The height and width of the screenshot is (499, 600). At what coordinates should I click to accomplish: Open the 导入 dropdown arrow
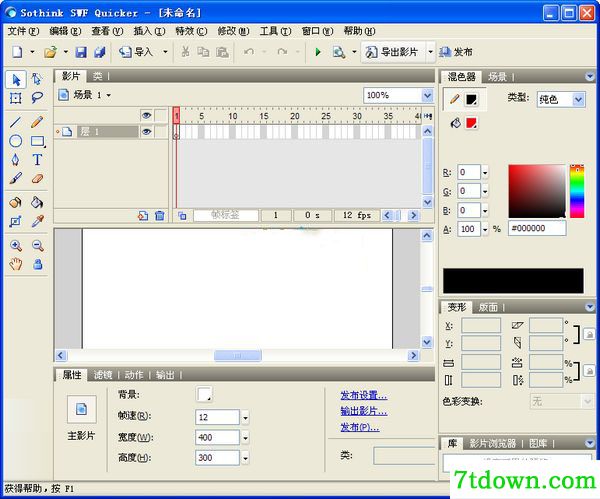pyautogui.click(x=165, y=52)
